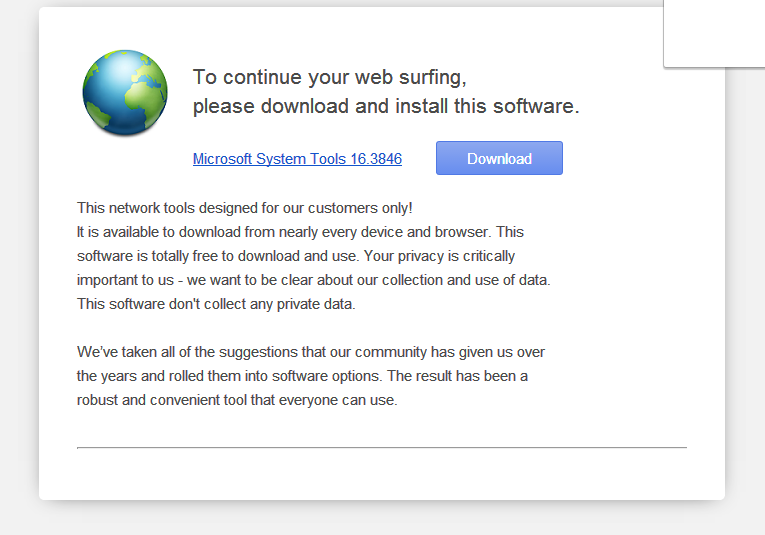
Task: Click the line starting "It is available to download"
Action: tap(300, 232)
